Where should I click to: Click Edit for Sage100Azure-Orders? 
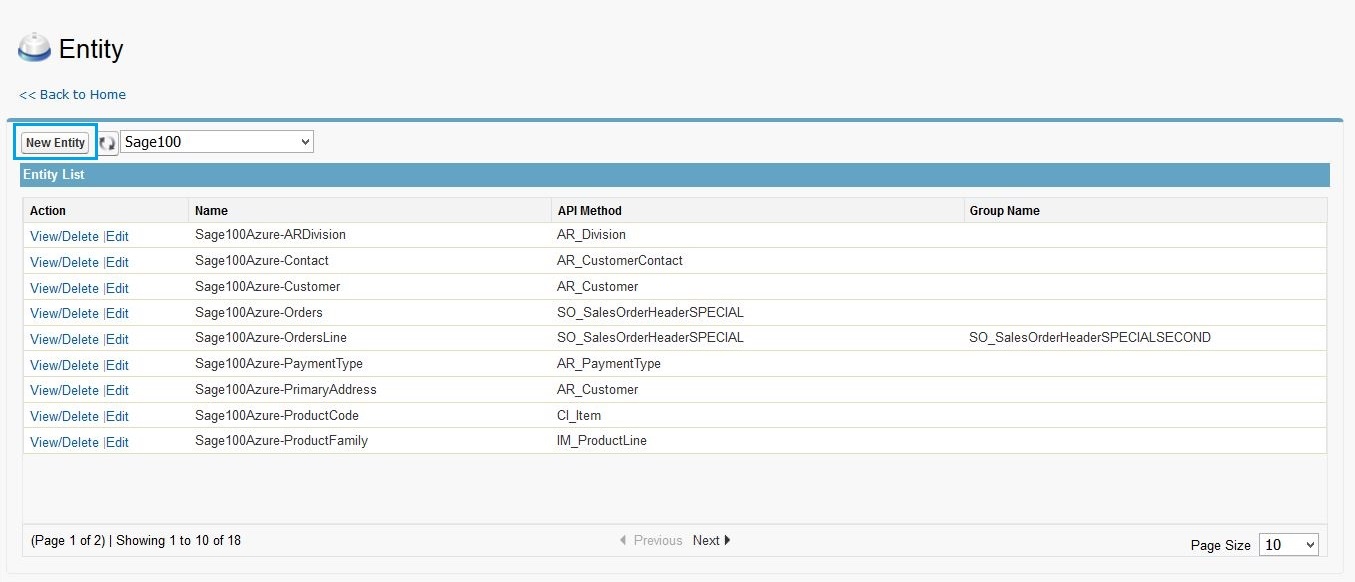pos(118,313)
